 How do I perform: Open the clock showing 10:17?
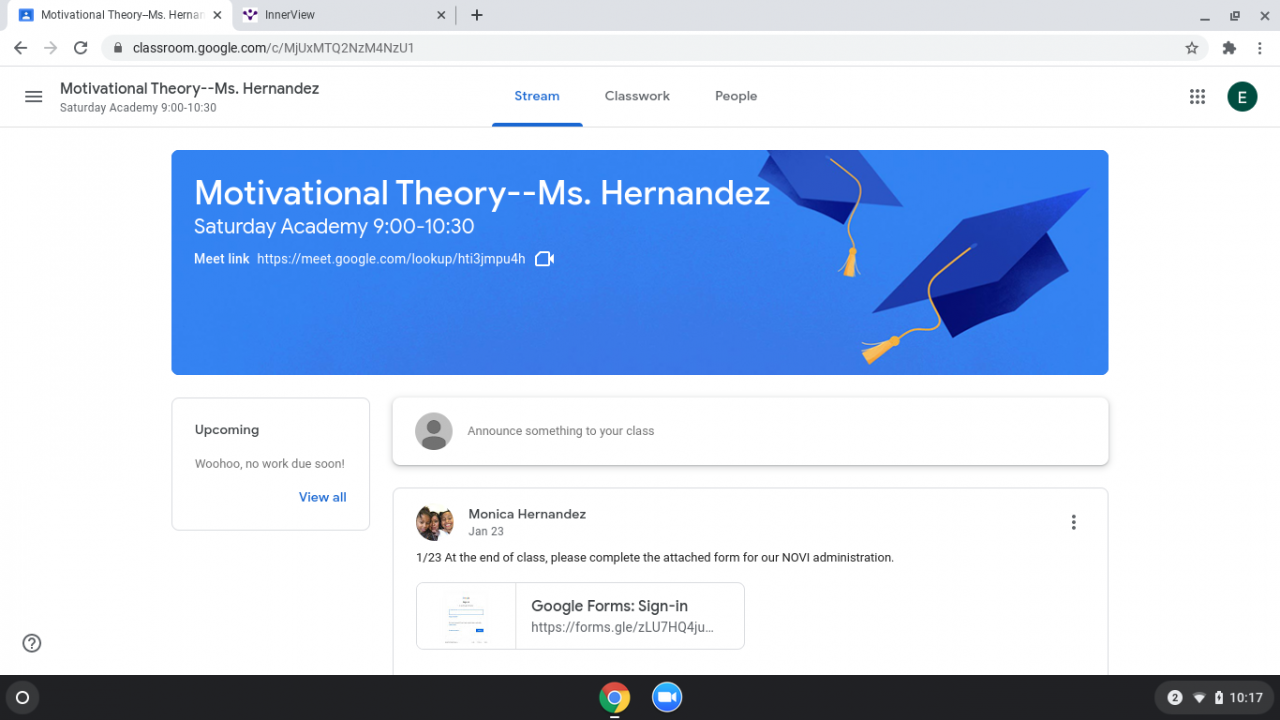click(x=1246, y=698)
